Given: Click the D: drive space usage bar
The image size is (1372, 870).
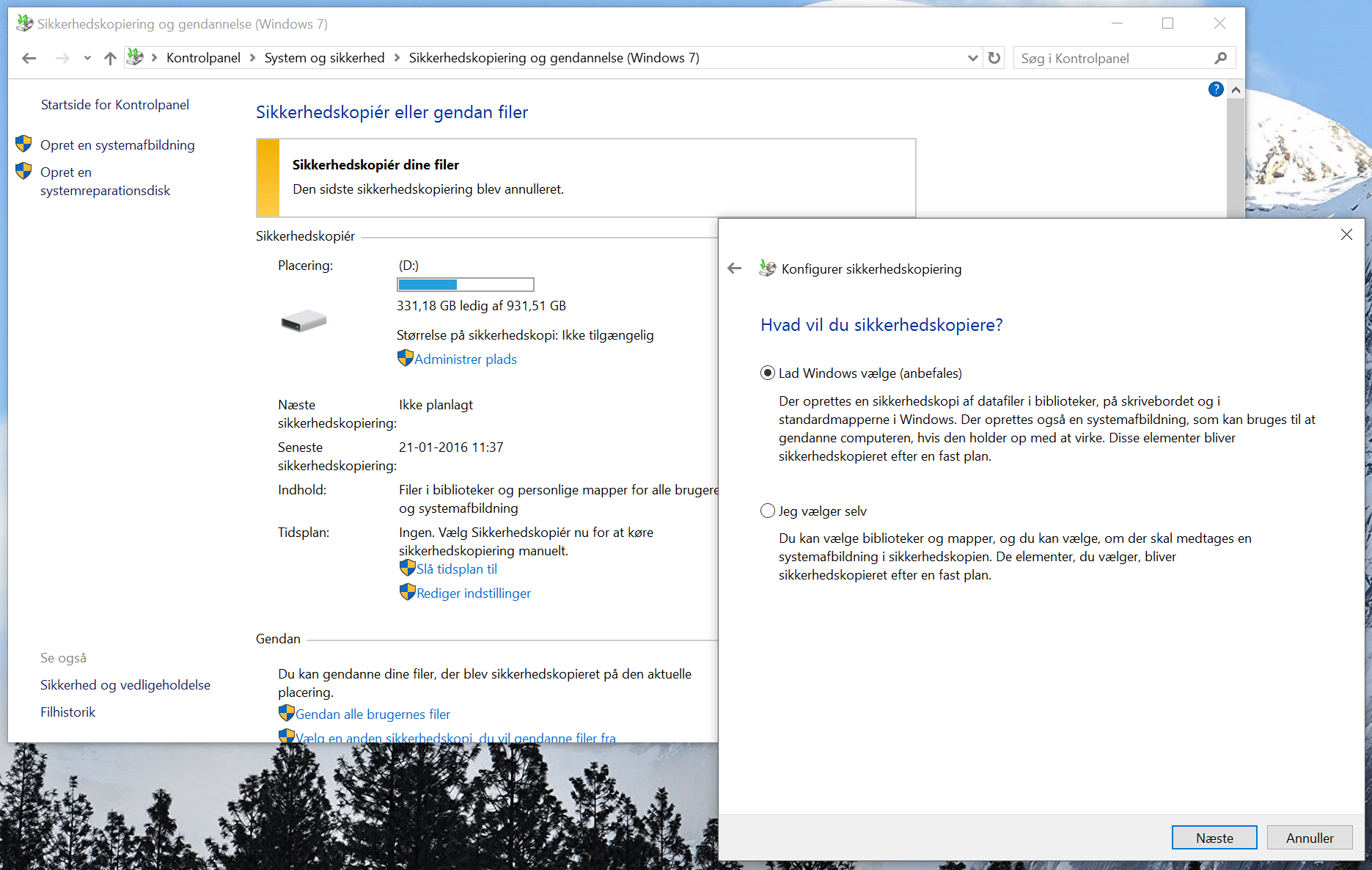Looking at the screenshot, I should pyautogui.click(x=465, y=285).
